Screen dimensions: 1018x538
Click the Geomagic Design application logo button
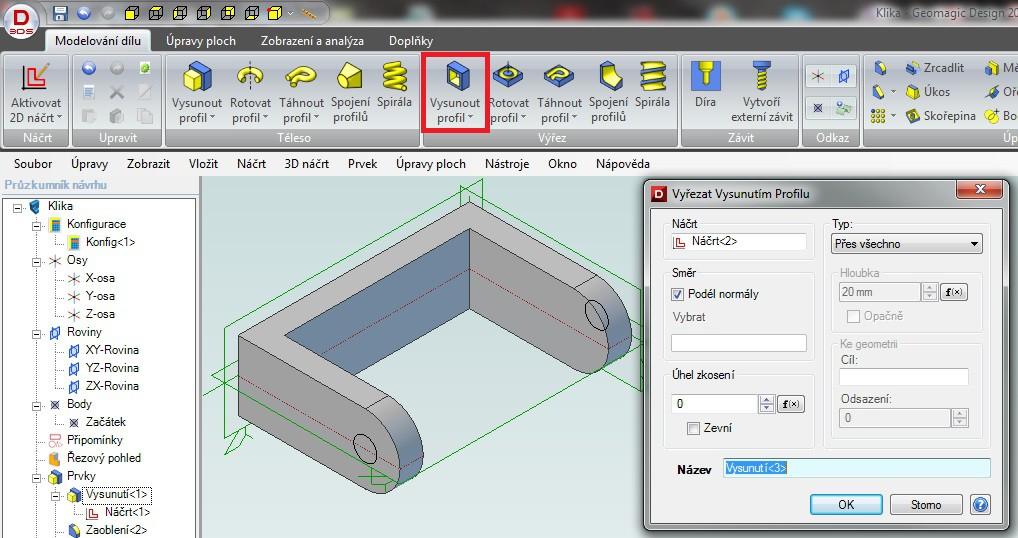[x=20, y=21]
